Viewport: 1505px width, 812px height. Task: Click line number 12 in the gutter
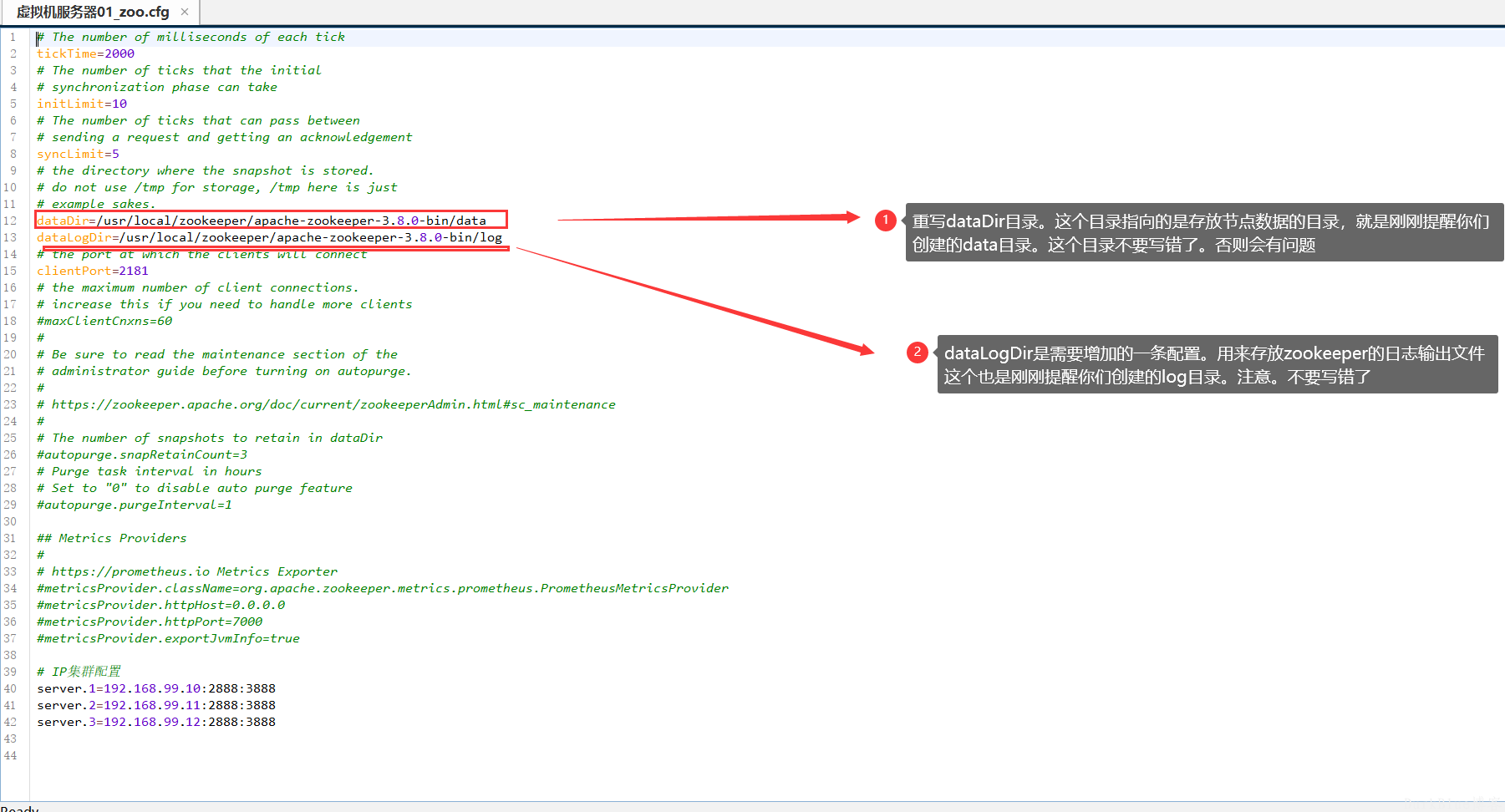(x=10, y=221)
